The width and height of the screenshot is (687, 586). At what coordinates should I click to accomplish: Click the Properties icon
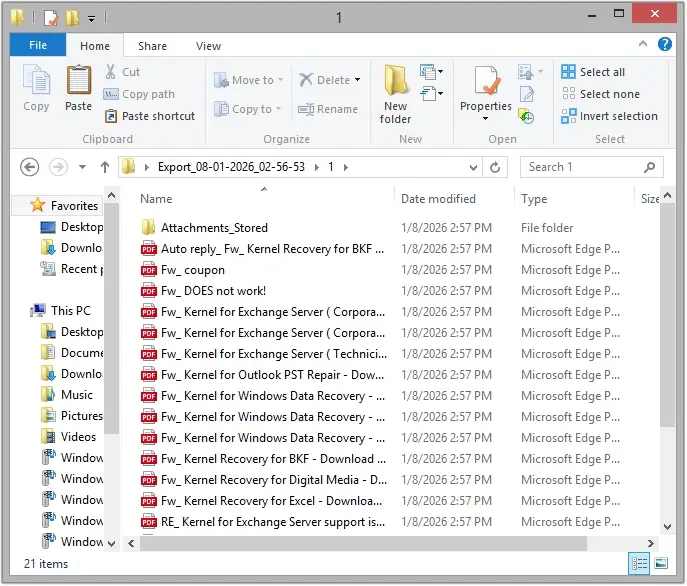485,82
